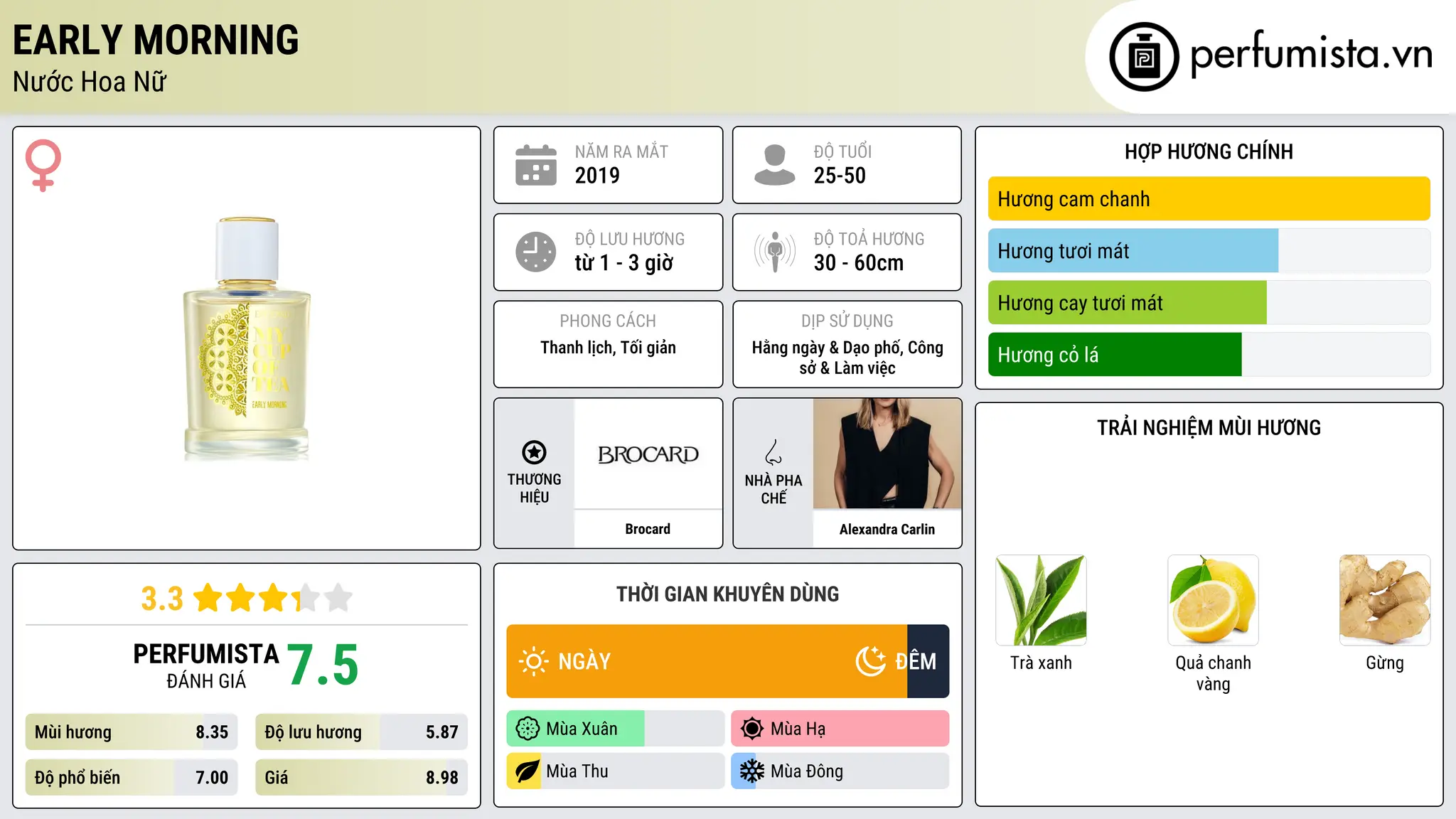Click the 3.3 star rating number

pyautogui.click(x=162, y=599)
